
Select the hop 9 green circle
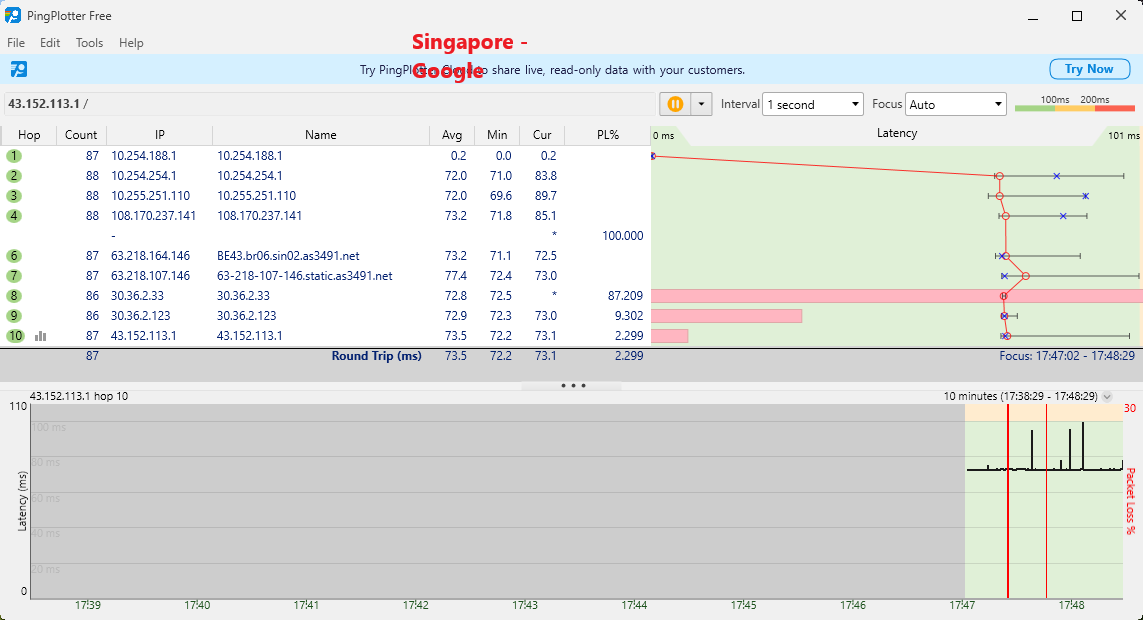14,316
